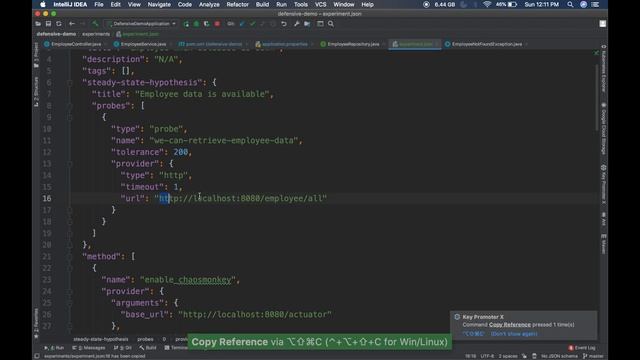Switch to EmployeeService.java tab
640x360 pixels.
click(143, 44)
